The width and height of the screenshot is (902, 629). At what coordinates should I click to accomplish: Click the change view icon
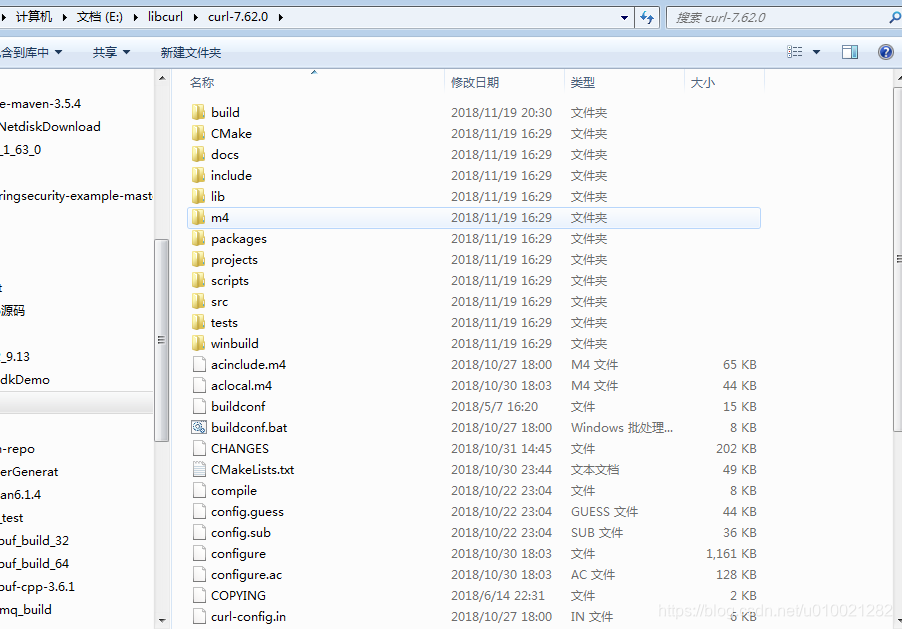(x=795, y=52)
